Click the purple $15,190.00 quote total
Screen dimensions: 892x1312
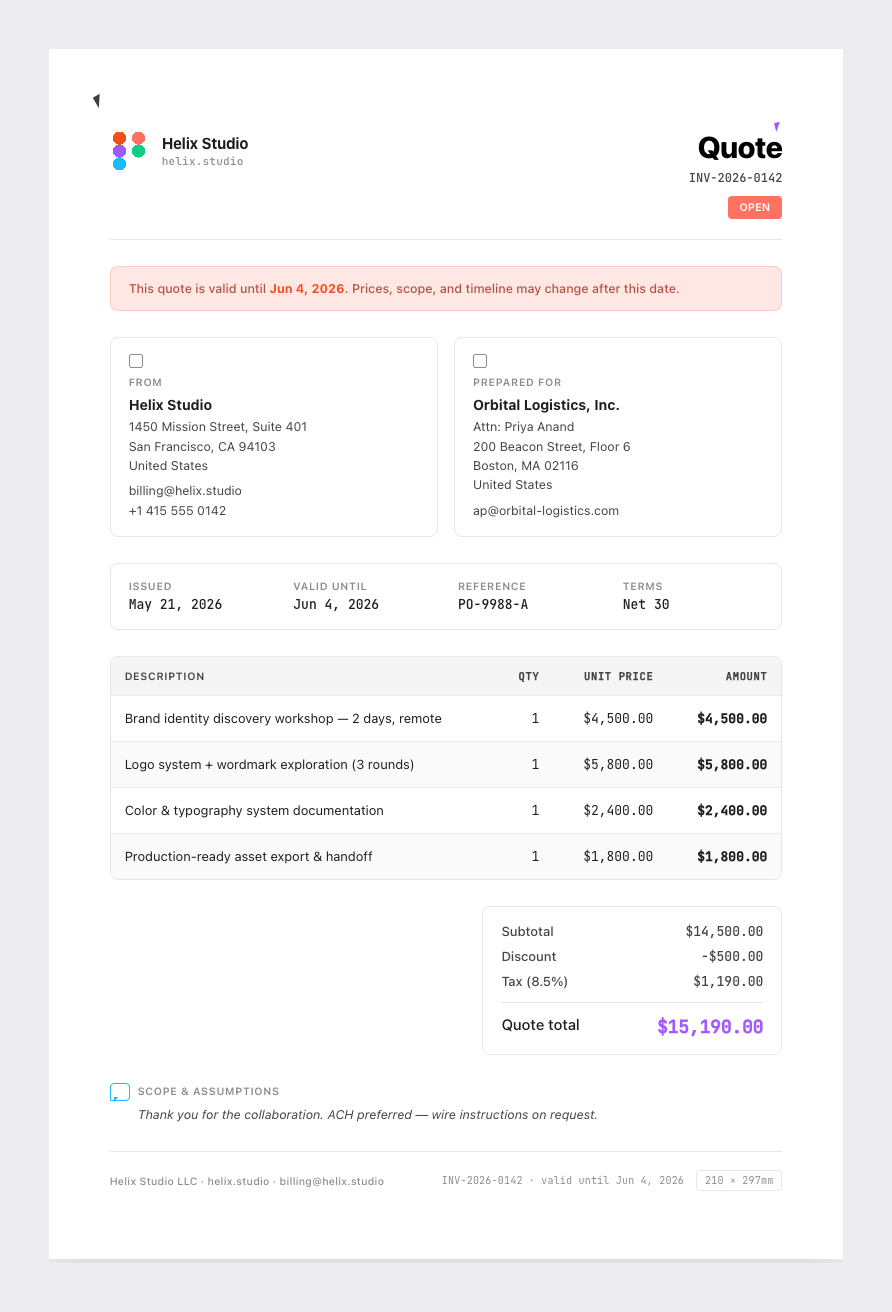pos(710,1027)
